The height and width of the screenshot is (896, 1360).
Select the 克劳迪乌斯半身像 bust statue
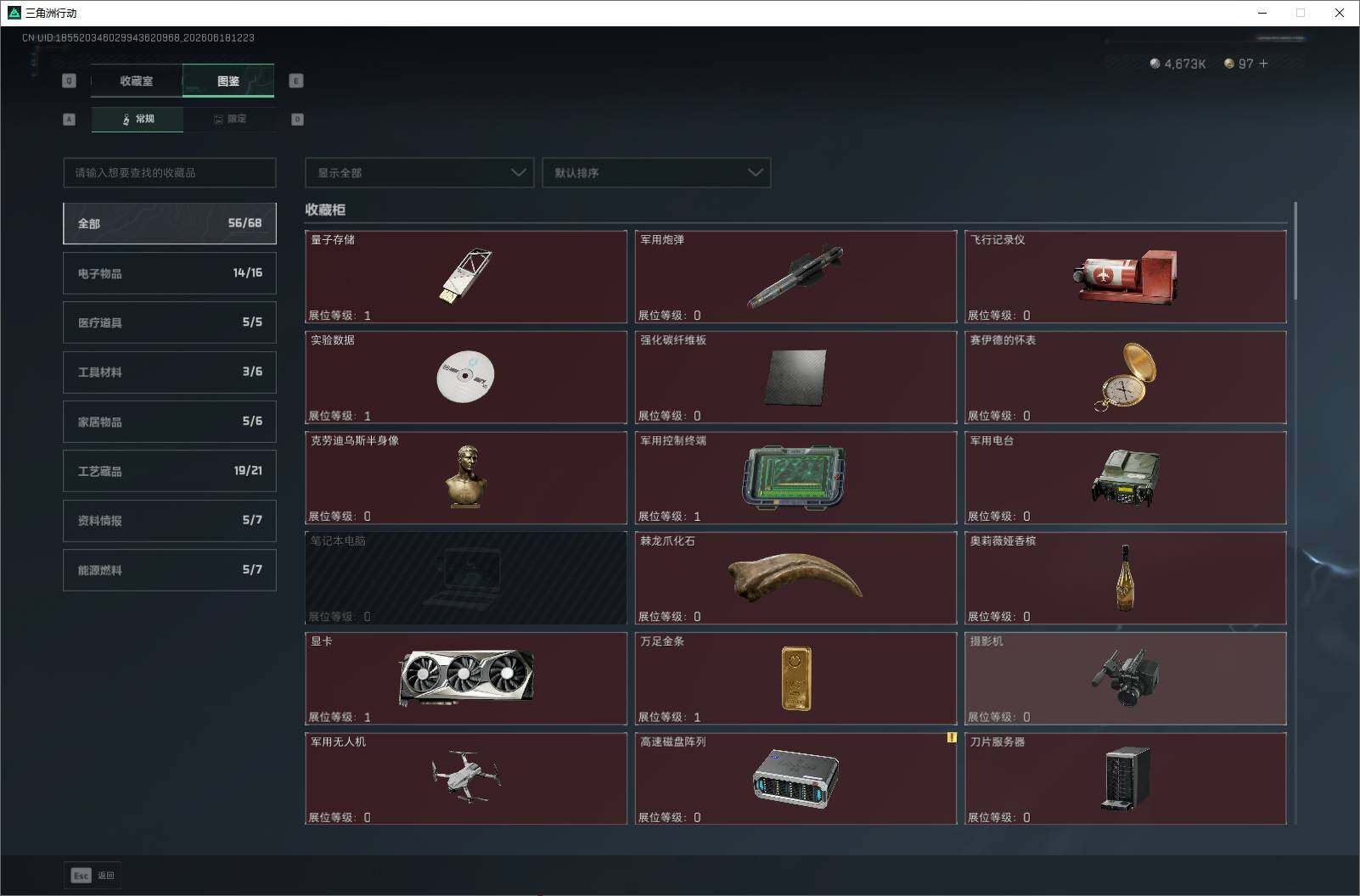[x=466, y=477]
